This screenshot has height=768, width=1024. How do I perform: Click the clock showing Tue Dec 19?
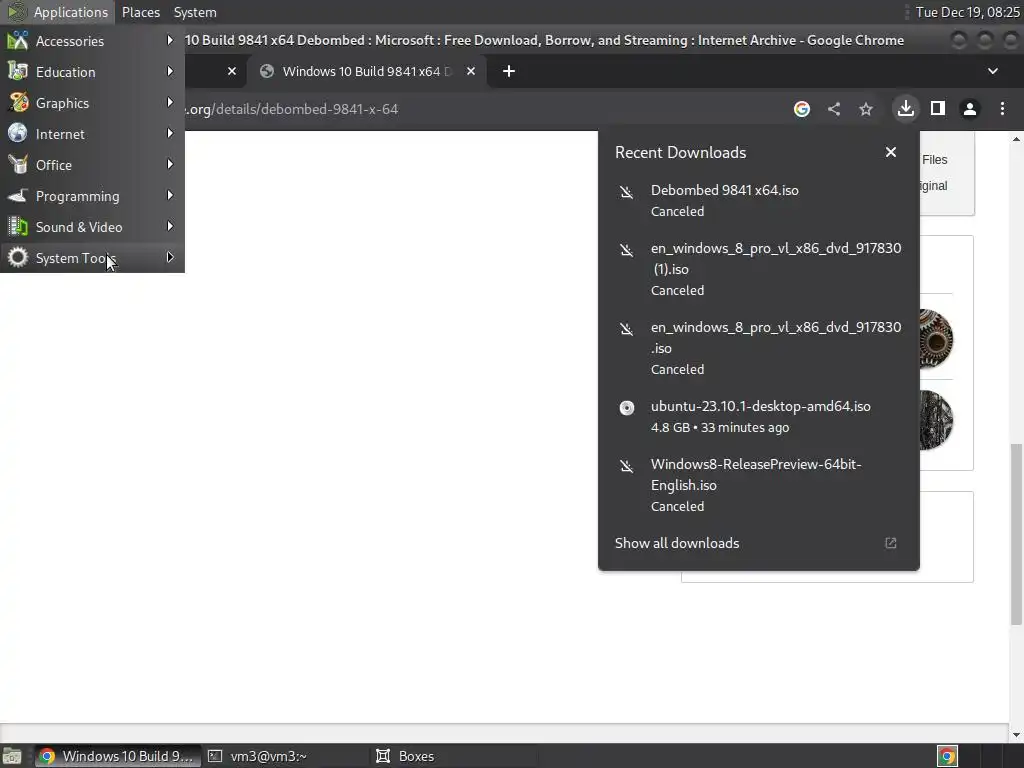[967, 12]
